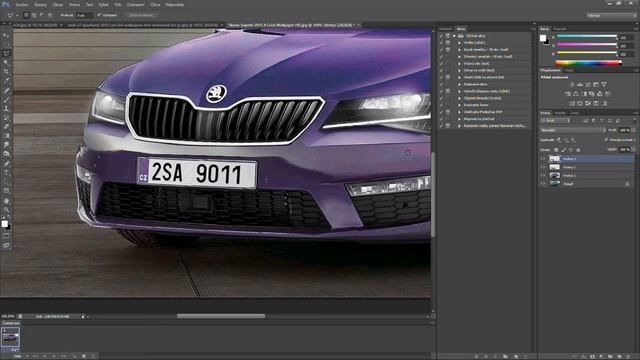Open the Soubor menu
The width and height of the screenshot is (640, 360).
22,5
